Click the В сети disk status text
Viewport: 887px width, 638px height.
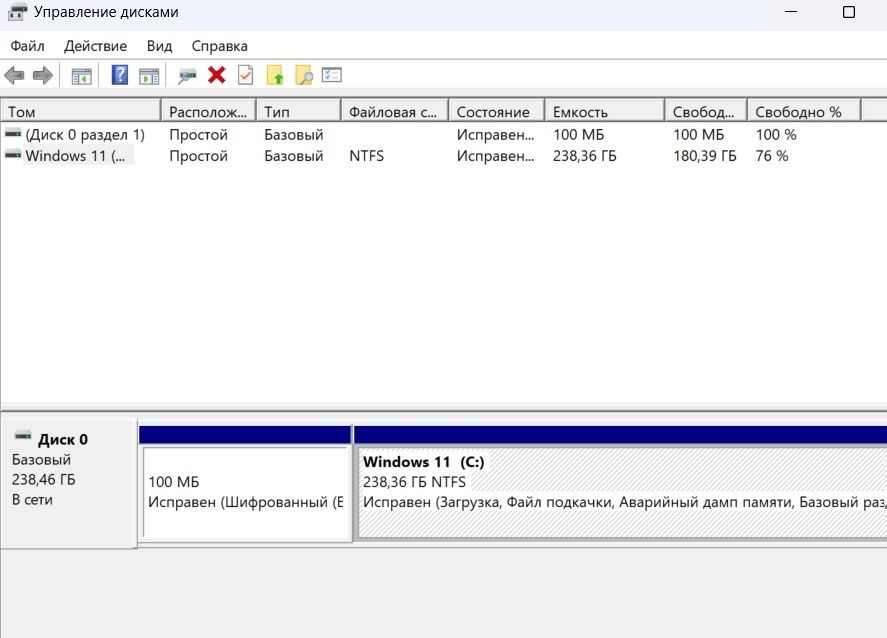point(32,499)
